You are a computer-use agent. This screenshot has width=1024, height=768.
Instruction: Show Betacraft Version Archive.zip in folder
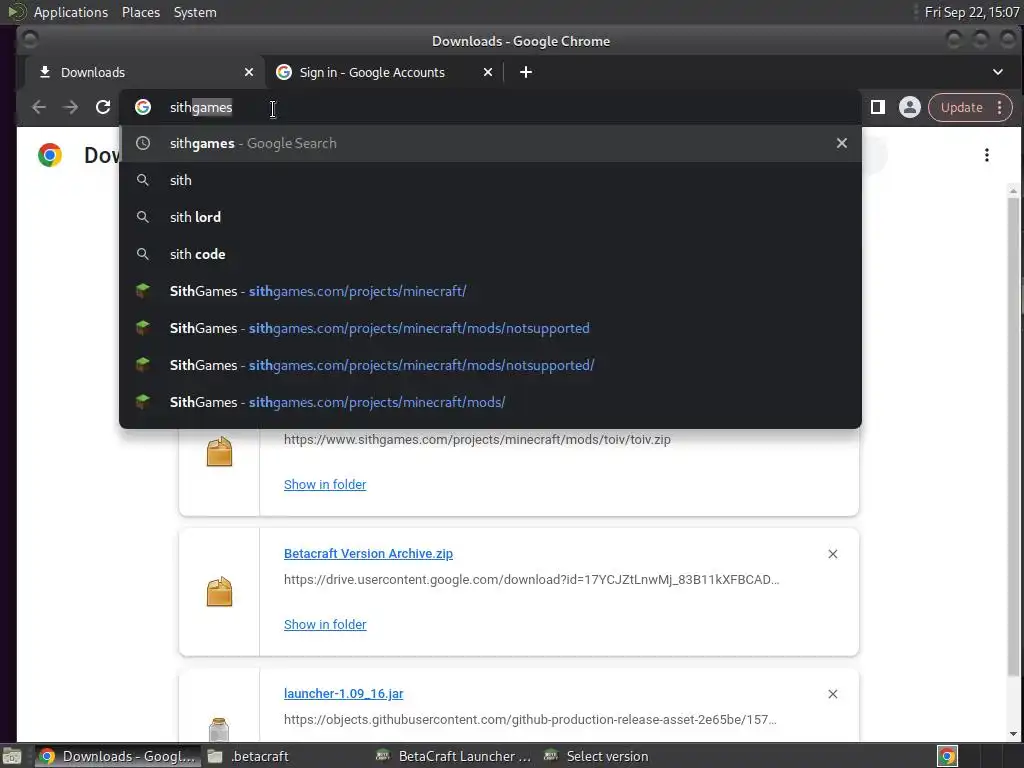pos(325,624)
